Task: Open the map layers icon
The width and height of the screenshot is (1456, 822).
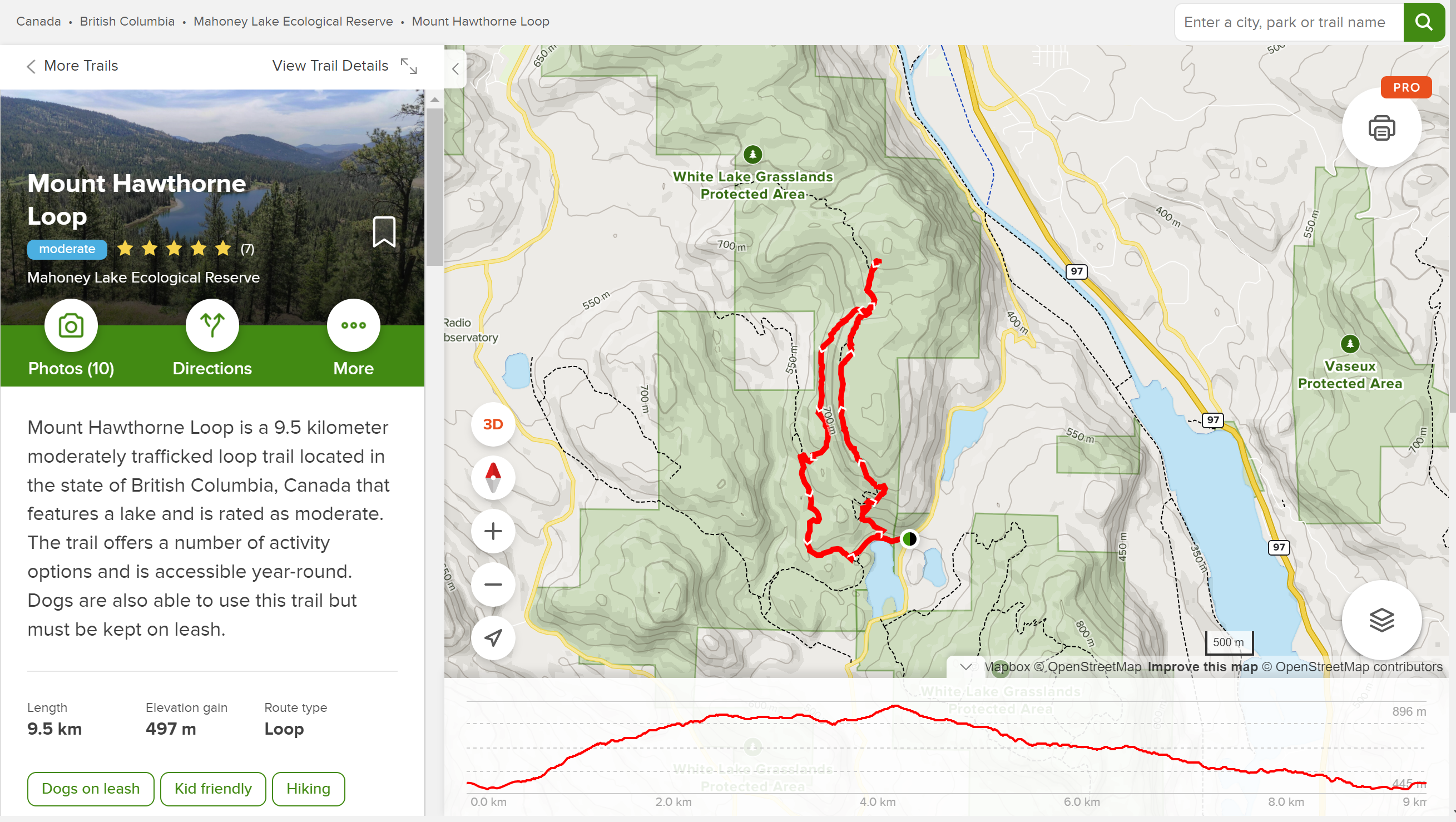Action: (x=1381, y=620)
